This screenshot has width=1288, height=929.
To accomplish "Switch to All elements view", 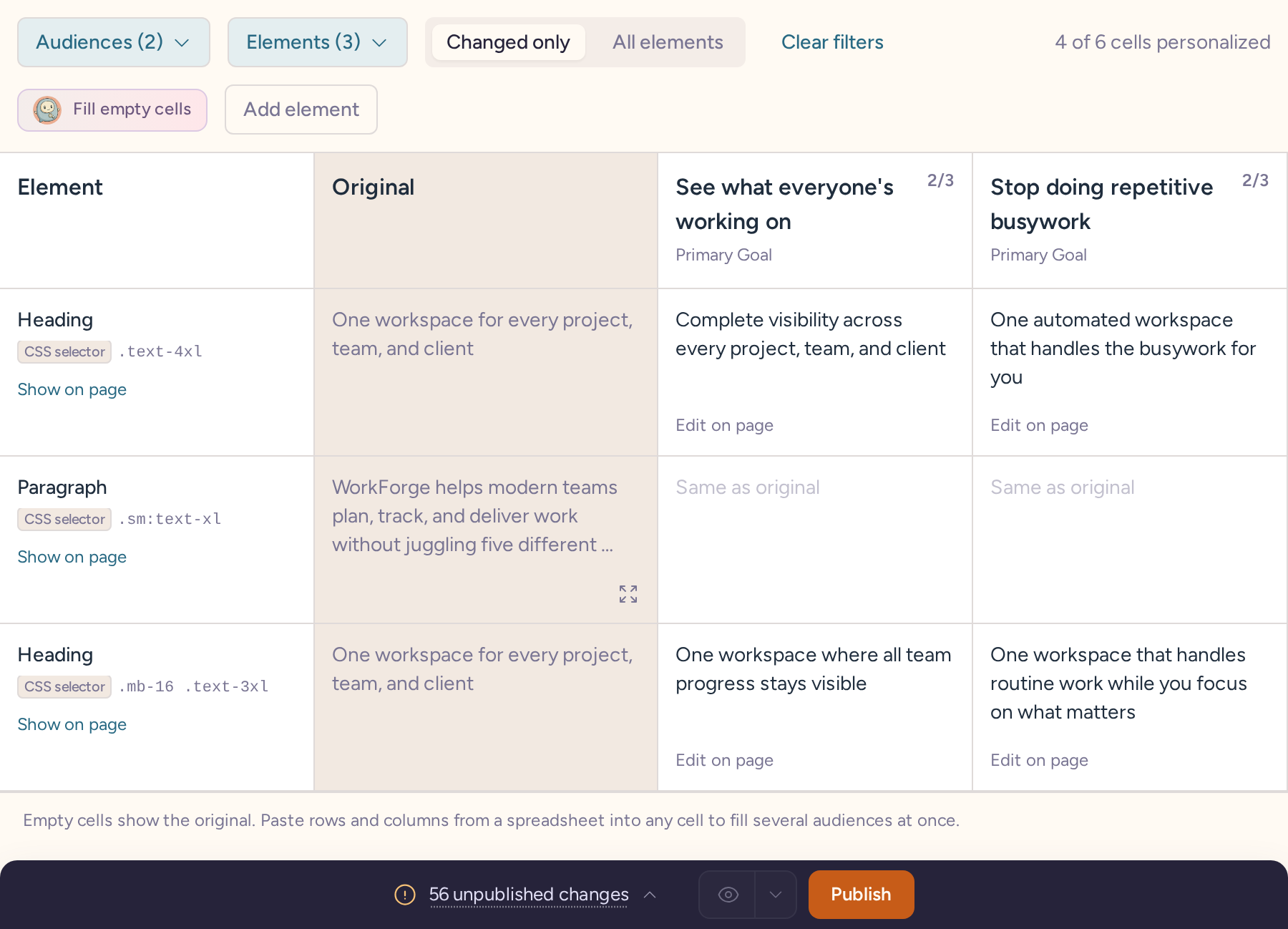I will coord(668,42).
